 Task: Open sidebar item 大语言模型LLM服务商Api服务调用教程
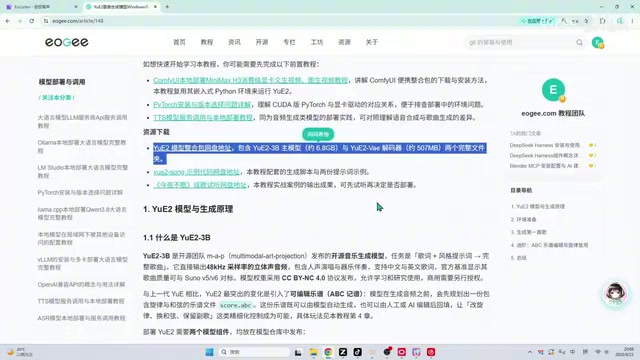pyautogui.click(x=82, y=121)
